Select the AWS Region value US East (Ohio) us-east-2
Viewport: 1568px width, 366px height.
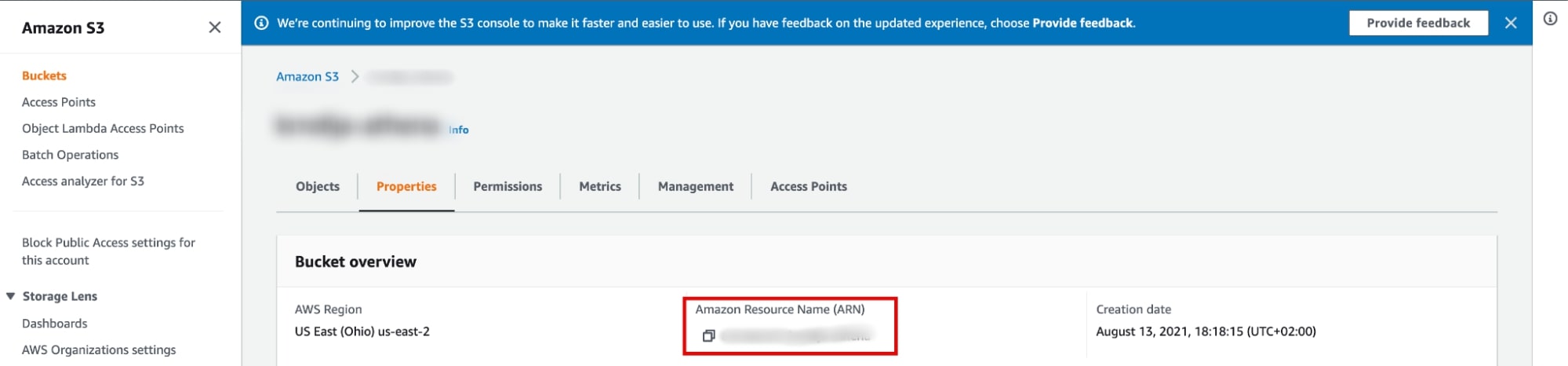pyautogui.click(x=362, y=331)
